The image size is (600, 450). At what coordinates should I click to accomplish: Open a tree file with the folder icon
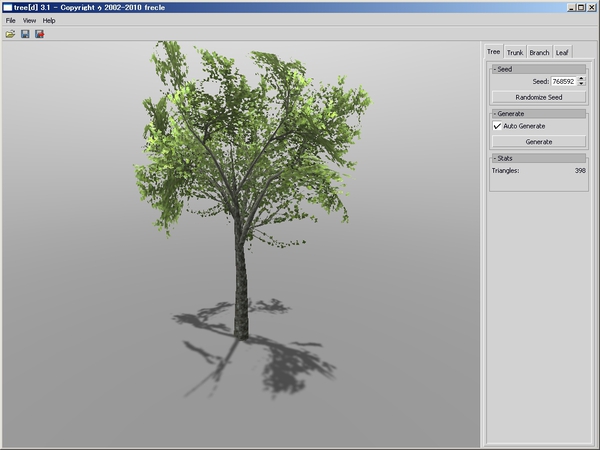10,34
